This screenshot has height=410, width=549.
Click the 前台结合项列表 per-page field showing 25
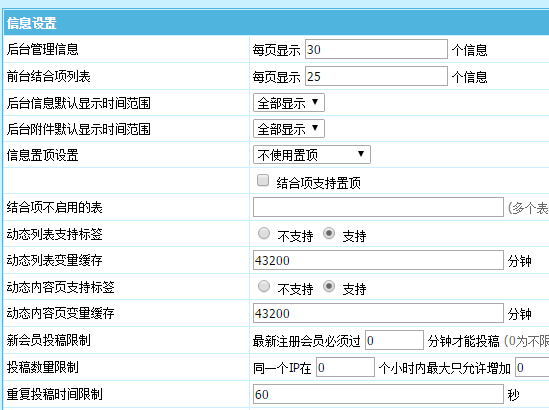pyautogui.click(x=376, y=76)
